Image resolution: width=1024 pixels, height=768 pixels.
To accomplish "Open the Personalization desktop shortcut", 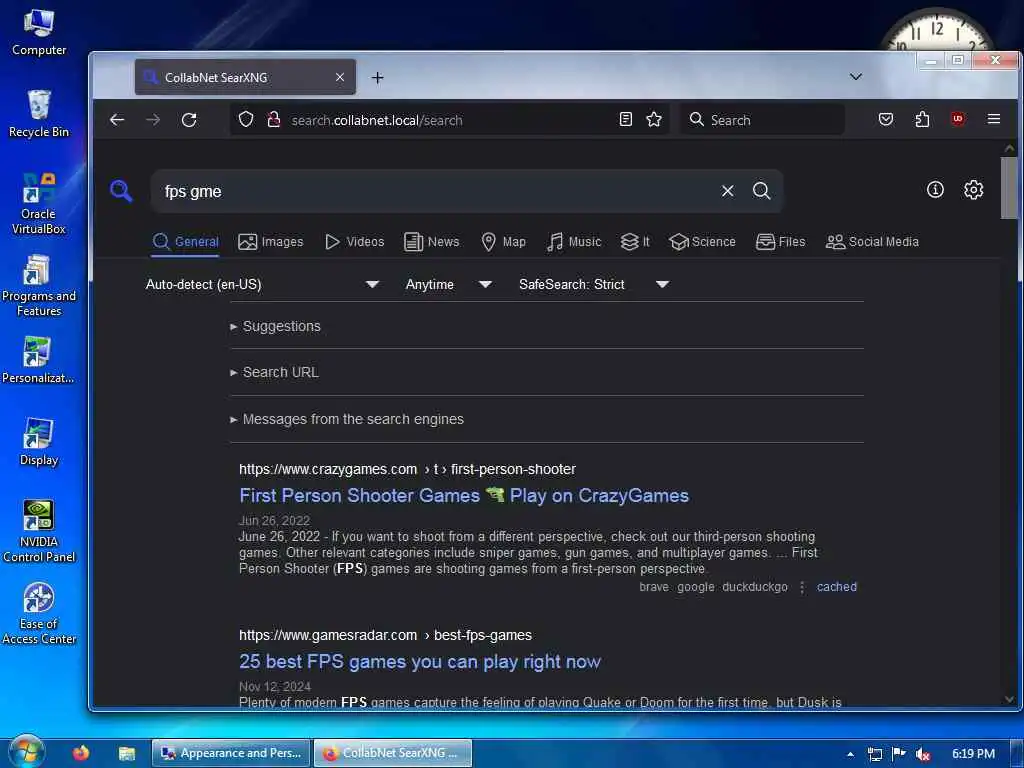I will click(39, 360).
